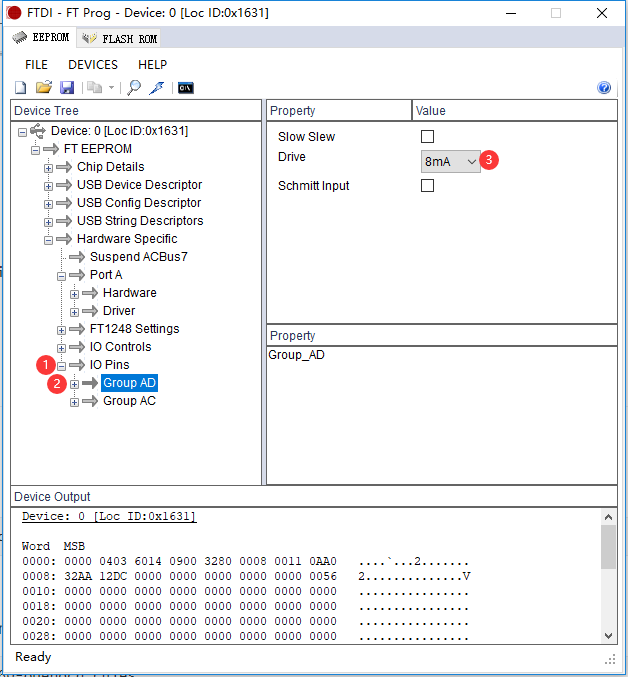The width and height of the screenshot is (628, 677).
Task: Expand the Group AC node
Action: 74,402
